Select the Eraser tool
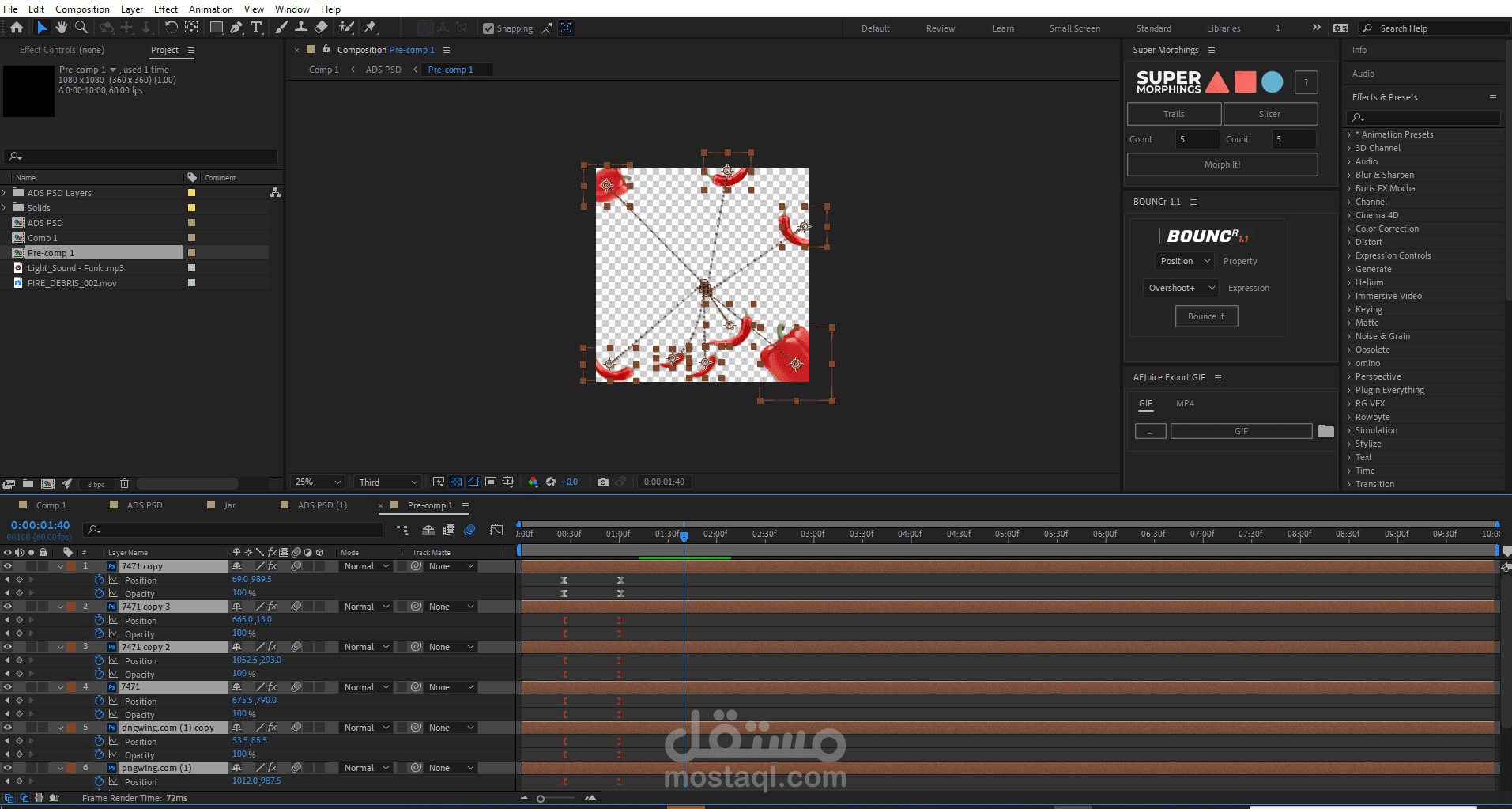1512x809 pixels. coord(321,28)
